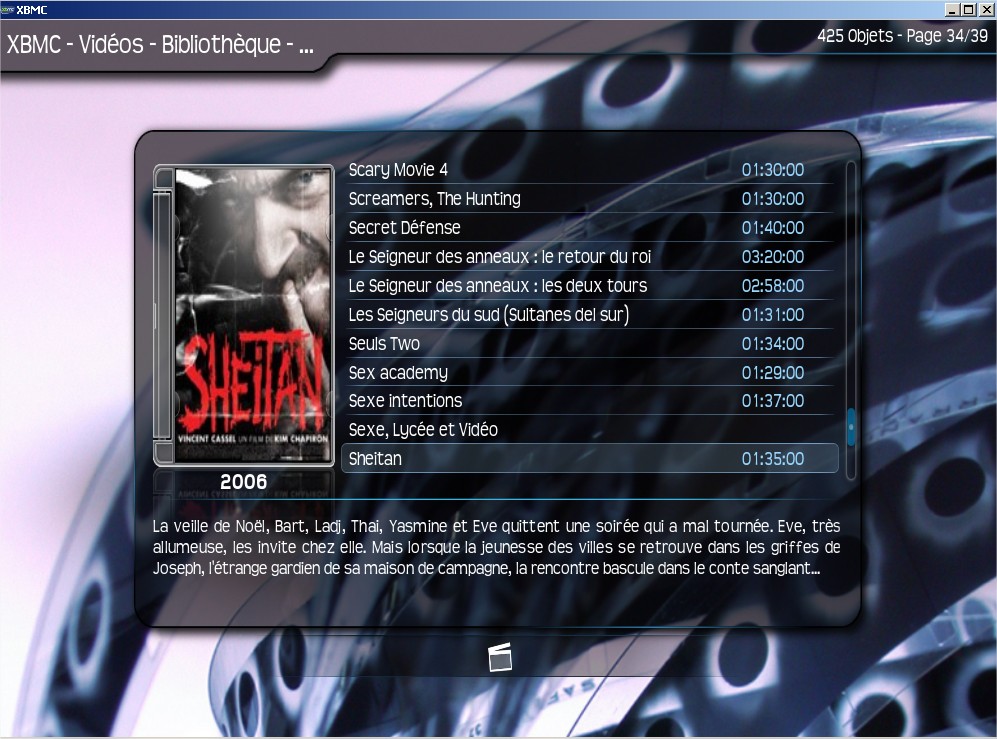The width and height of the screenshot is (997, 739).
Task: Maximize the XBMC window
Action: pos(967,9)
